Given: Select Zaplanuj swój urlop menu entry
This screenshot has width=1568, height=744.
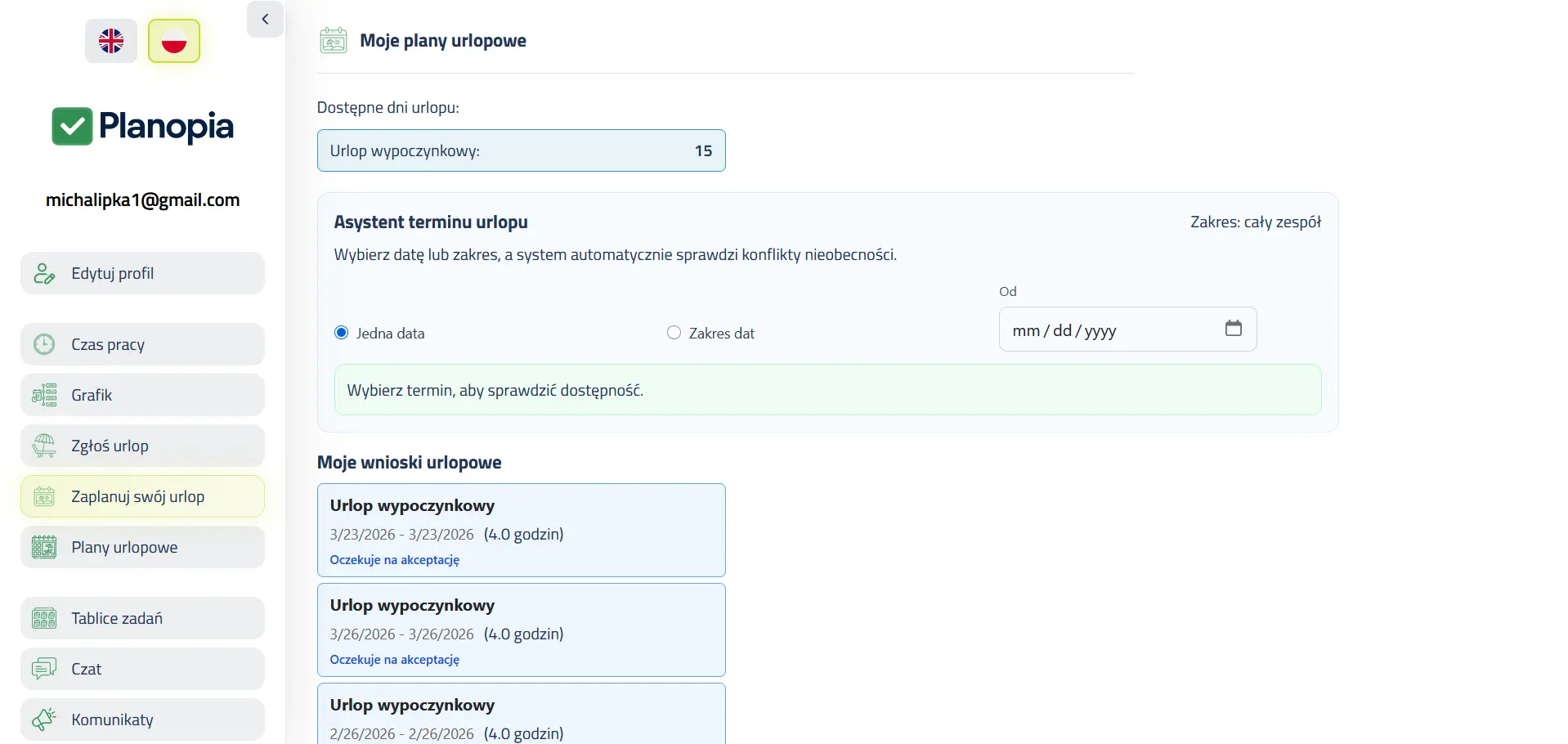Looking at the screenshot, I should pyautogui.click(x=142, y=496).
